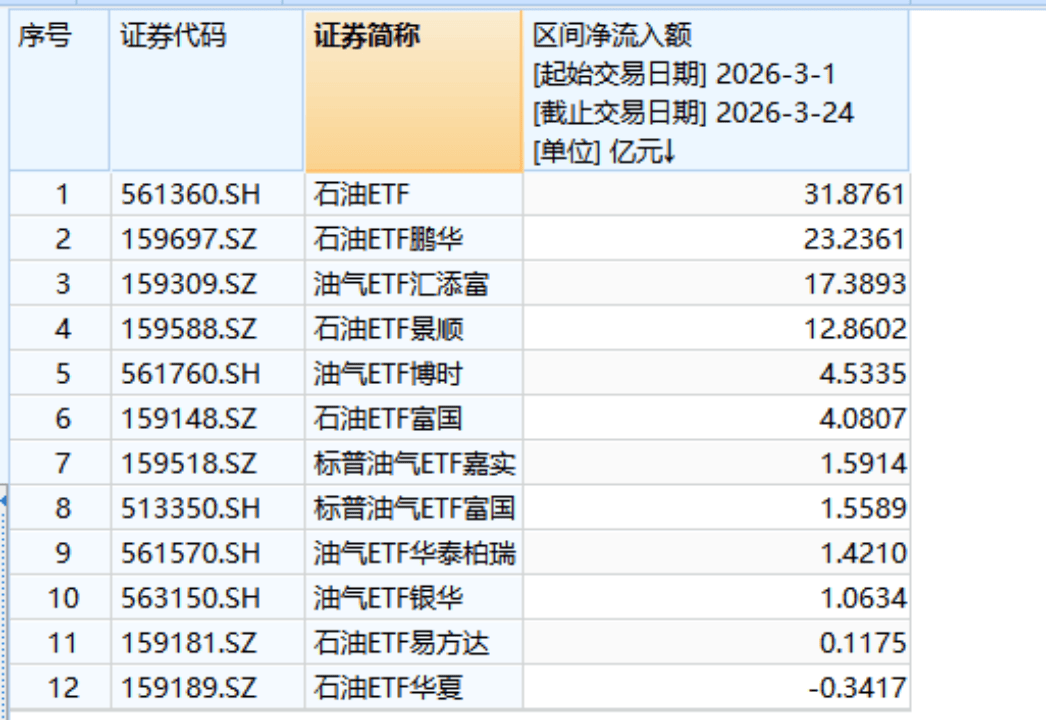
Task: Click the 证券代码 column header
Action: (x=173, y=37)
